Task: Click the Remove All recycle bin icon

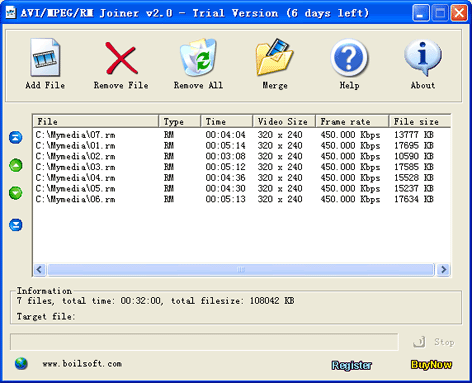Action: [198, 57]
